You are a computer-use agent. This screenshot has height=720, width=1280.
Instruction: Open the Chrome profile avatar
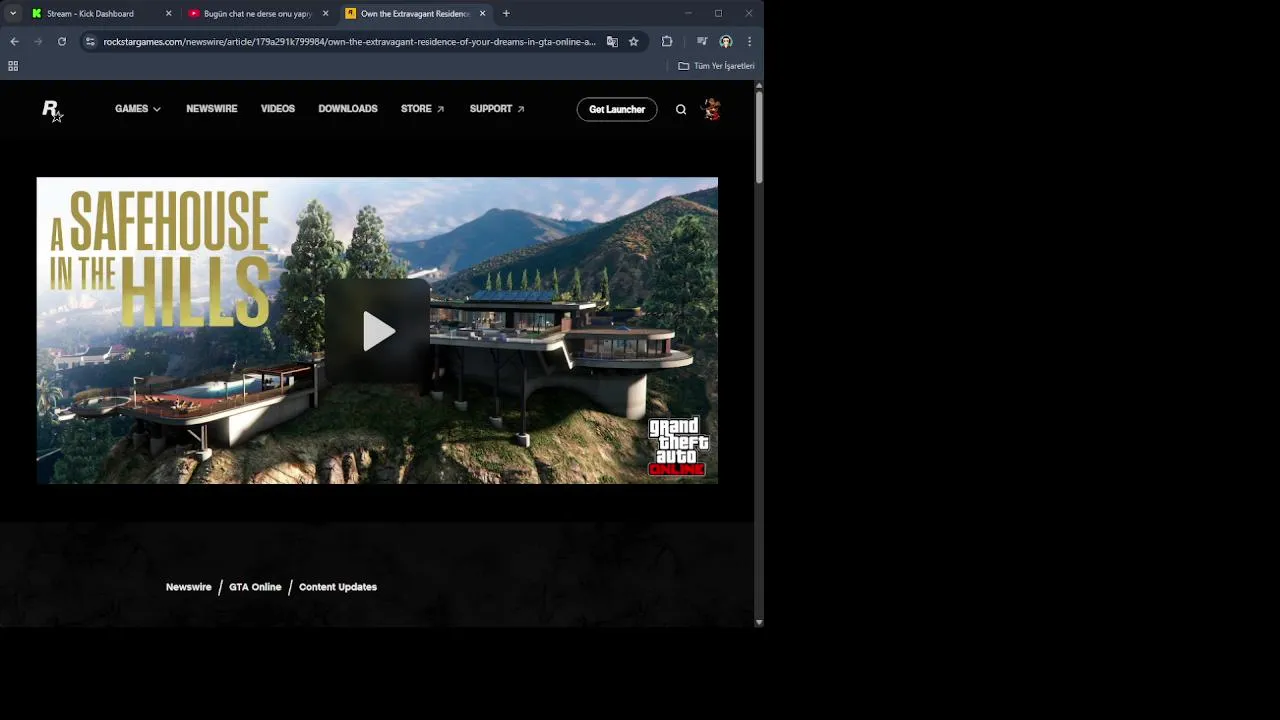(726, 41)
